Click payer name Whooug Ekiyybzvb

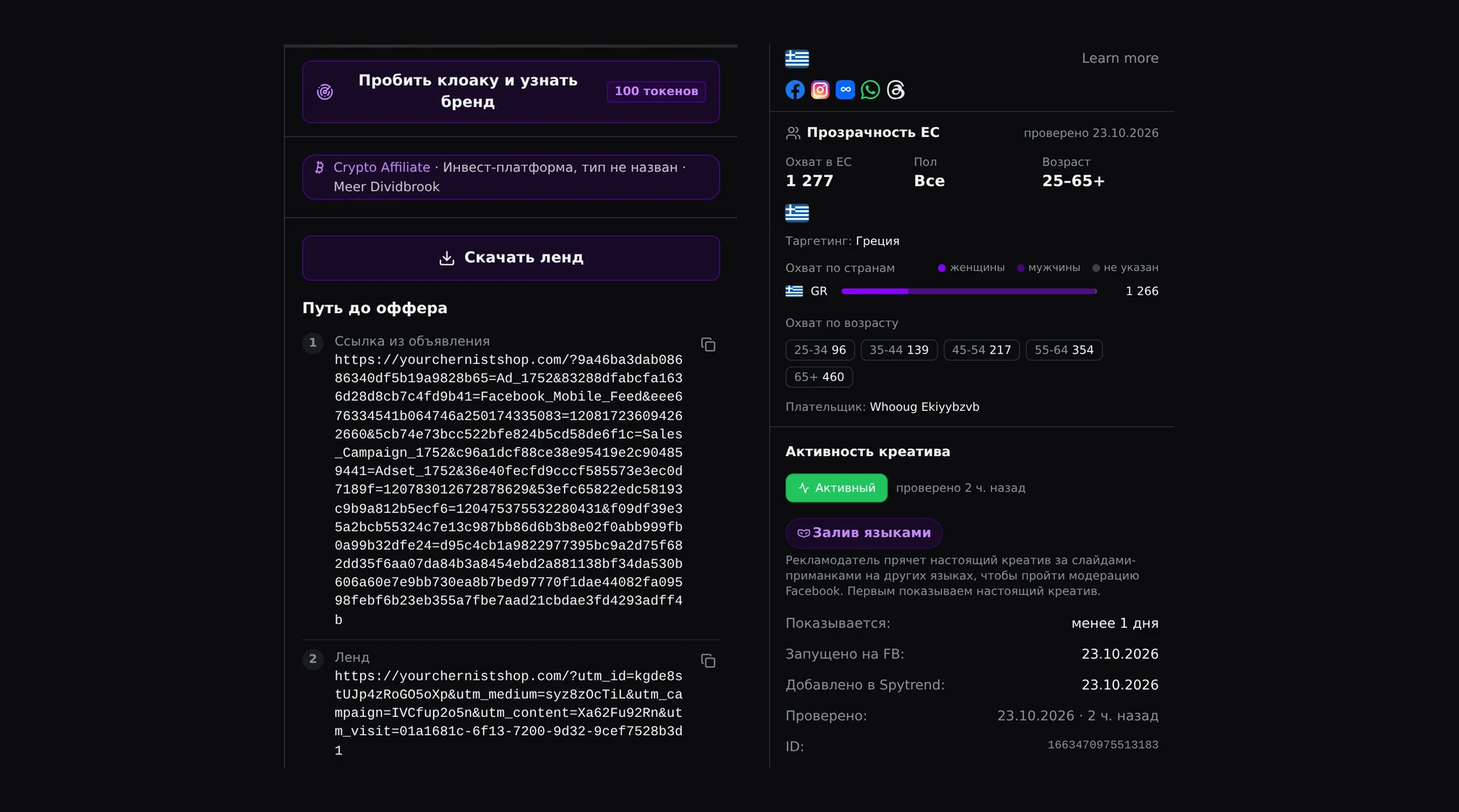tap(925, 407)
